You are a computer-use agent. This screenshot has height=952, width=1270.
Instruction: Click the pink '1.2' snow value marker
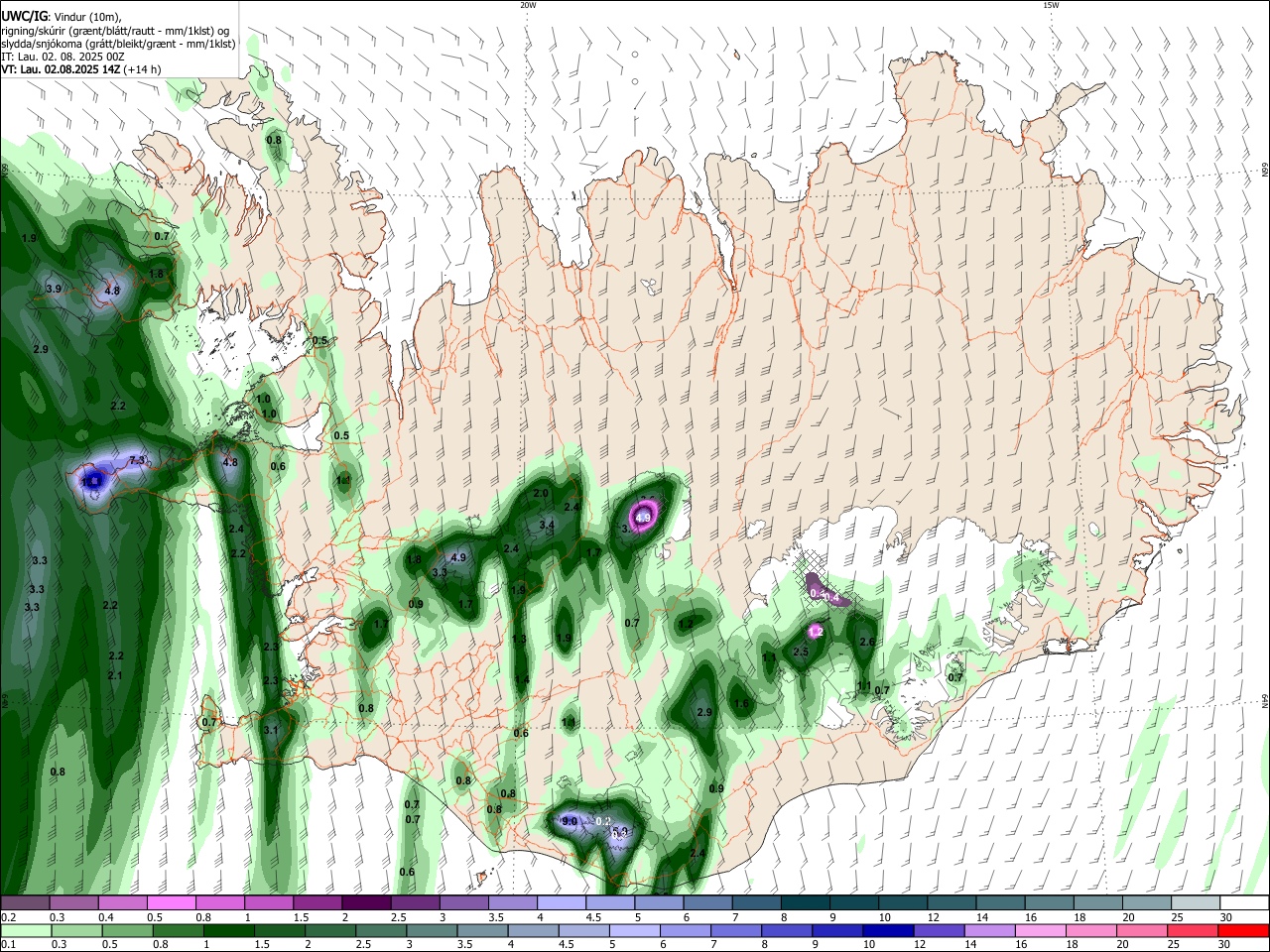pyautogui.click(x=817, y=631)
